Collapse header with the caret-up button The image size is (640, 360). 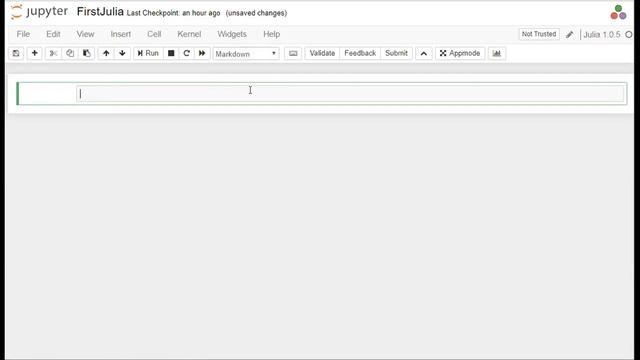point(424,53)
